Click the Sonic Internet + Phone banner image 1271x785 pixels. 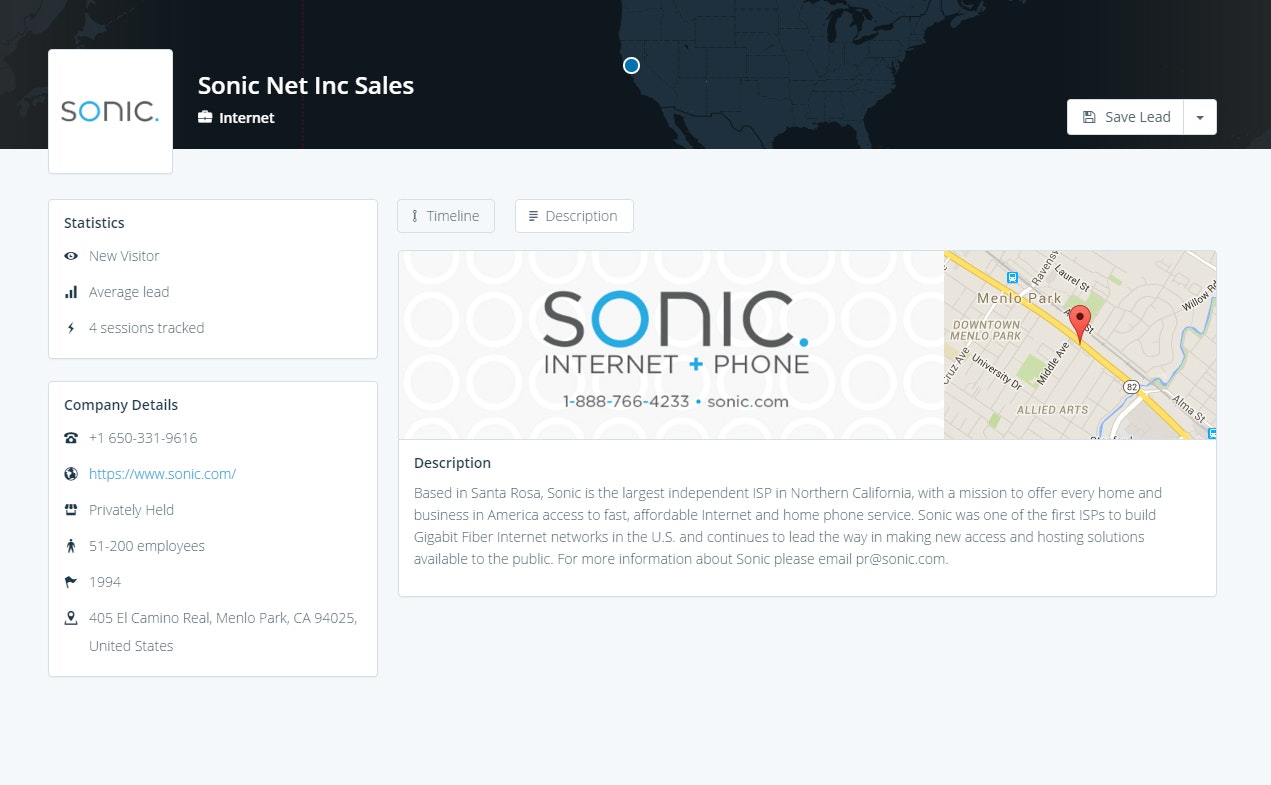coord(670,344)
